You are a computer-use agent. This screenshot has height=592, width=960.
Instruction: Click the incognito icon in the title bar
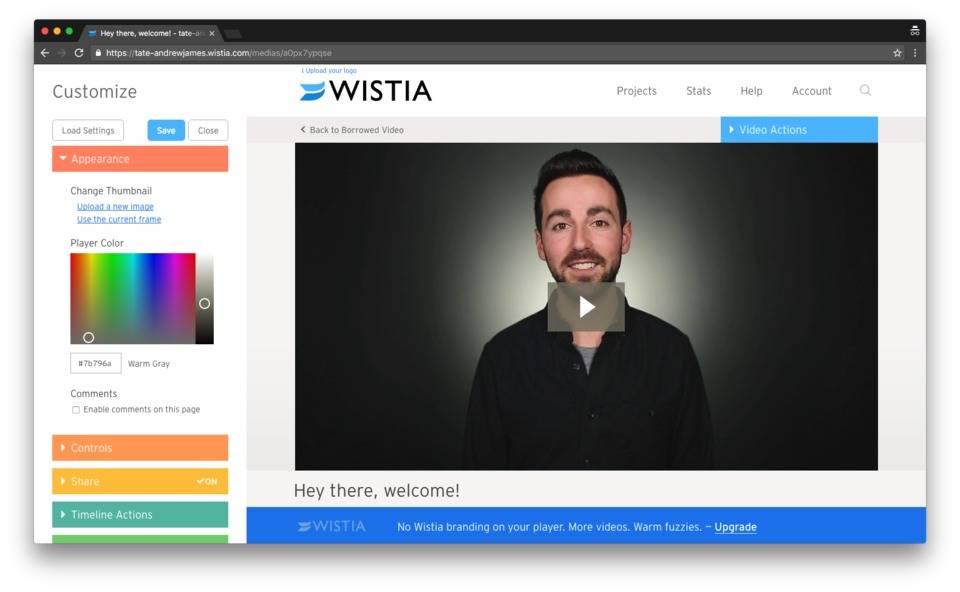pyautogui.click(x=915, y=31)
